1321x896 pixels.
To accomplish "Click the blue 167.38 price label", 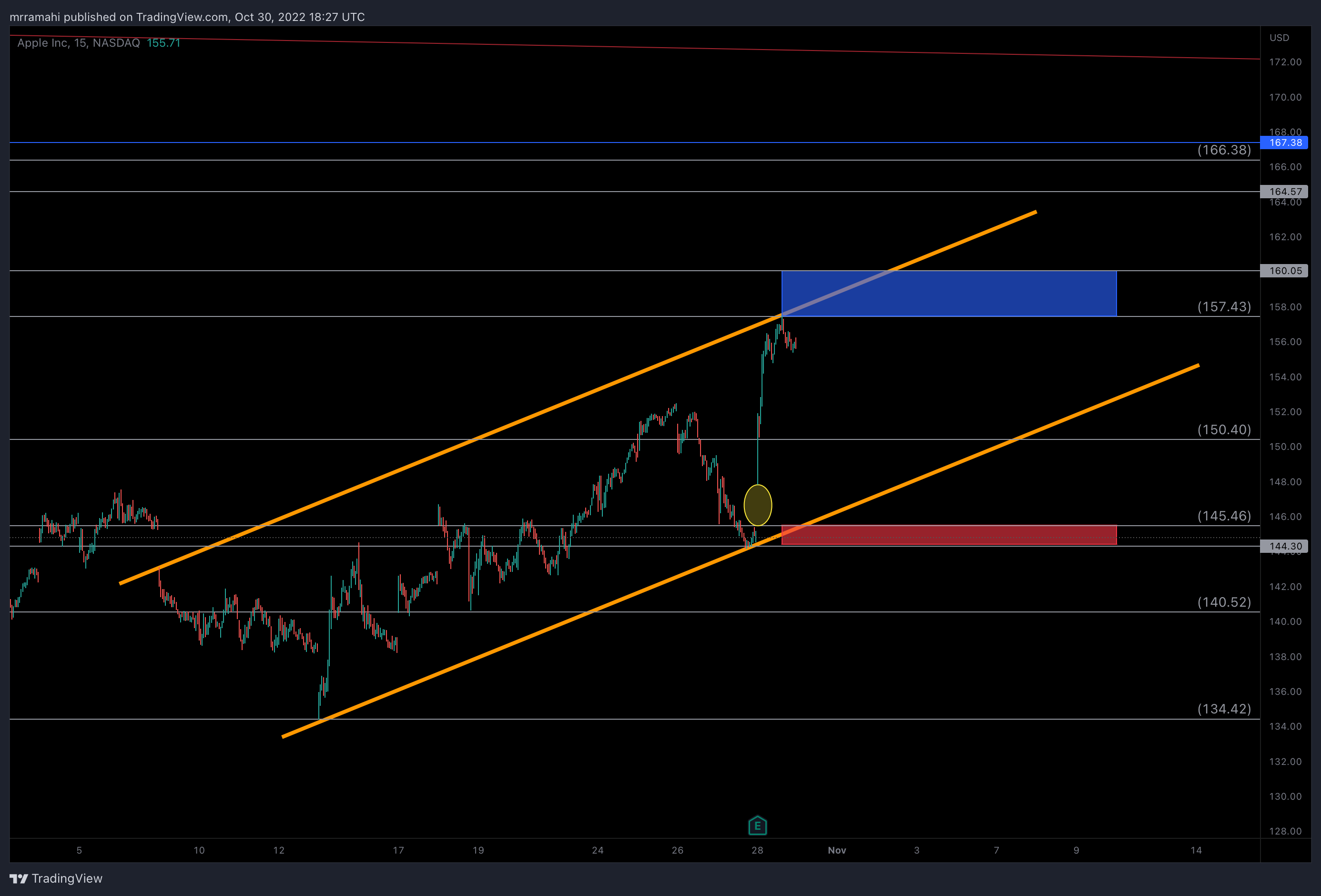I will click(1285, 143).
